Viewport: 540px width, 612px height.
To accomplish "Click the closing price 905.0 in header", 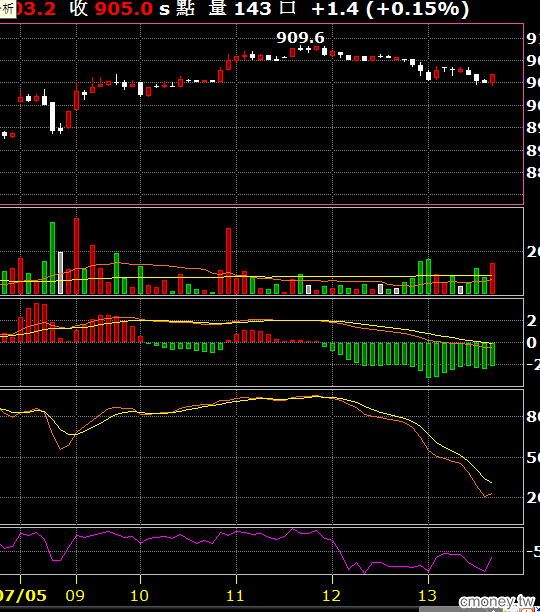I will [124, 9].
